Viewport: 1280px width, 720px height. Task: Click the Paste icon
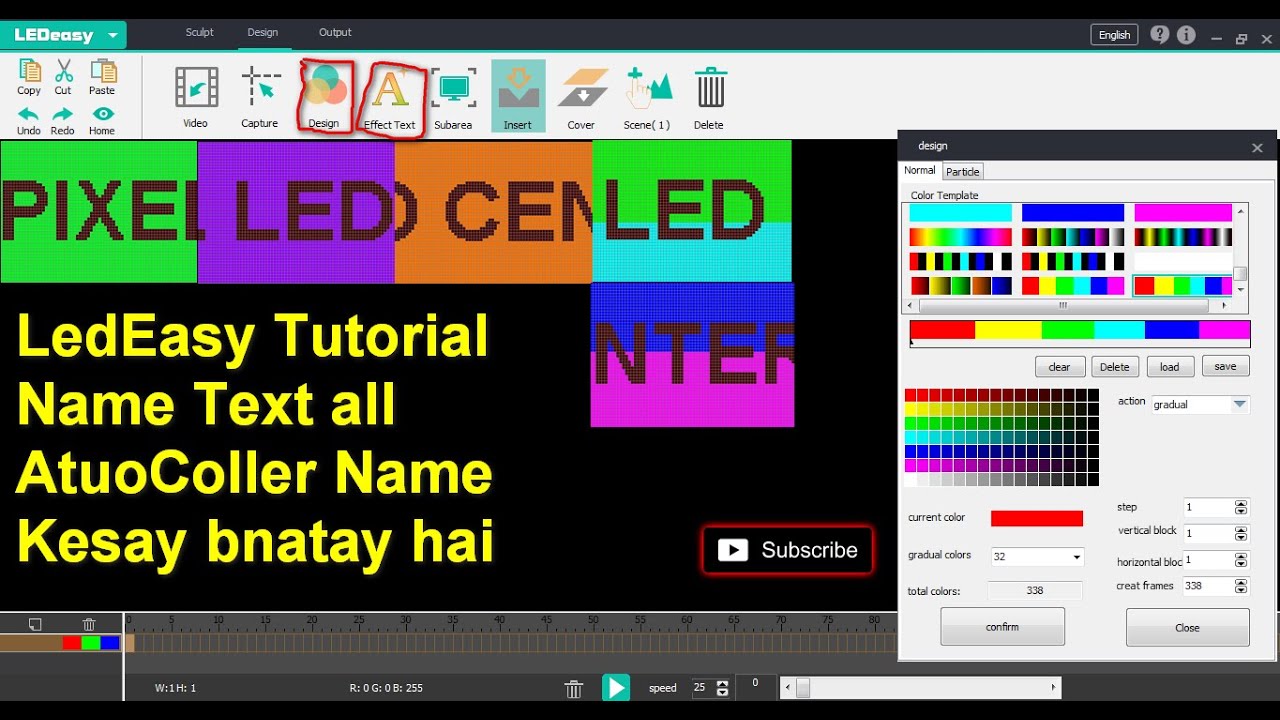coord(102,72)
